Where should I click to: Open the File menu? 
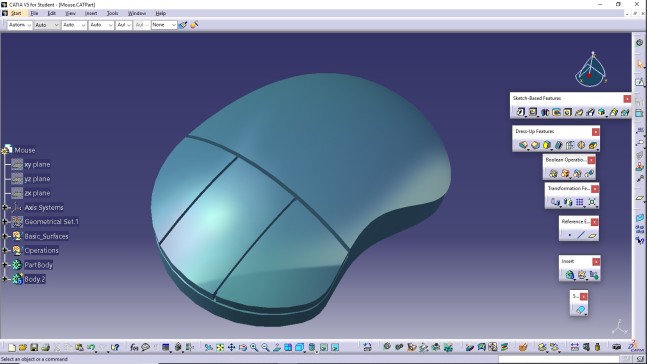[x=34, y=13]
